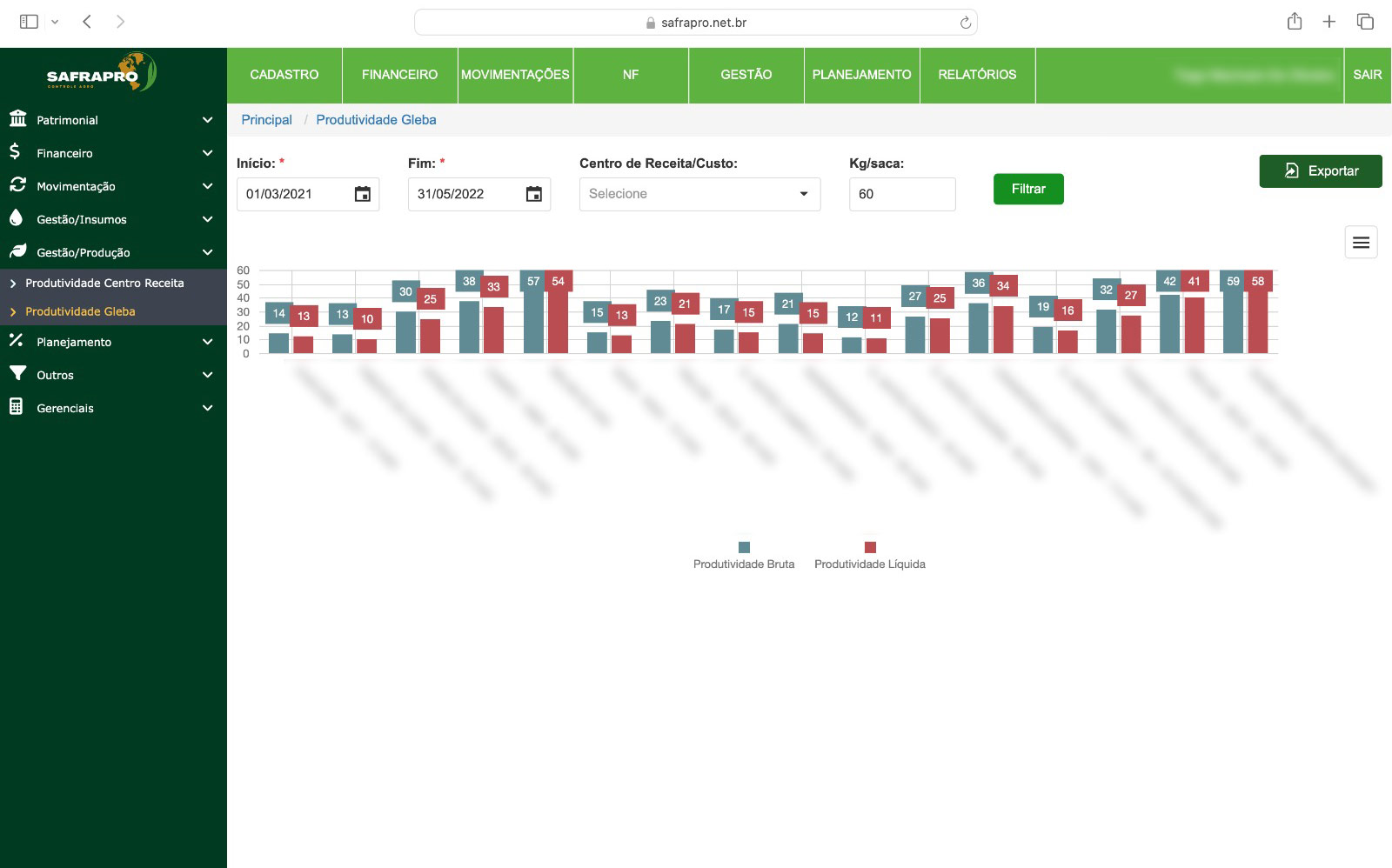Open the MOVIMENTAÇÕES top menu
Image resolution: width=1392 pixels, height=868 pixels.
point(515,75)
